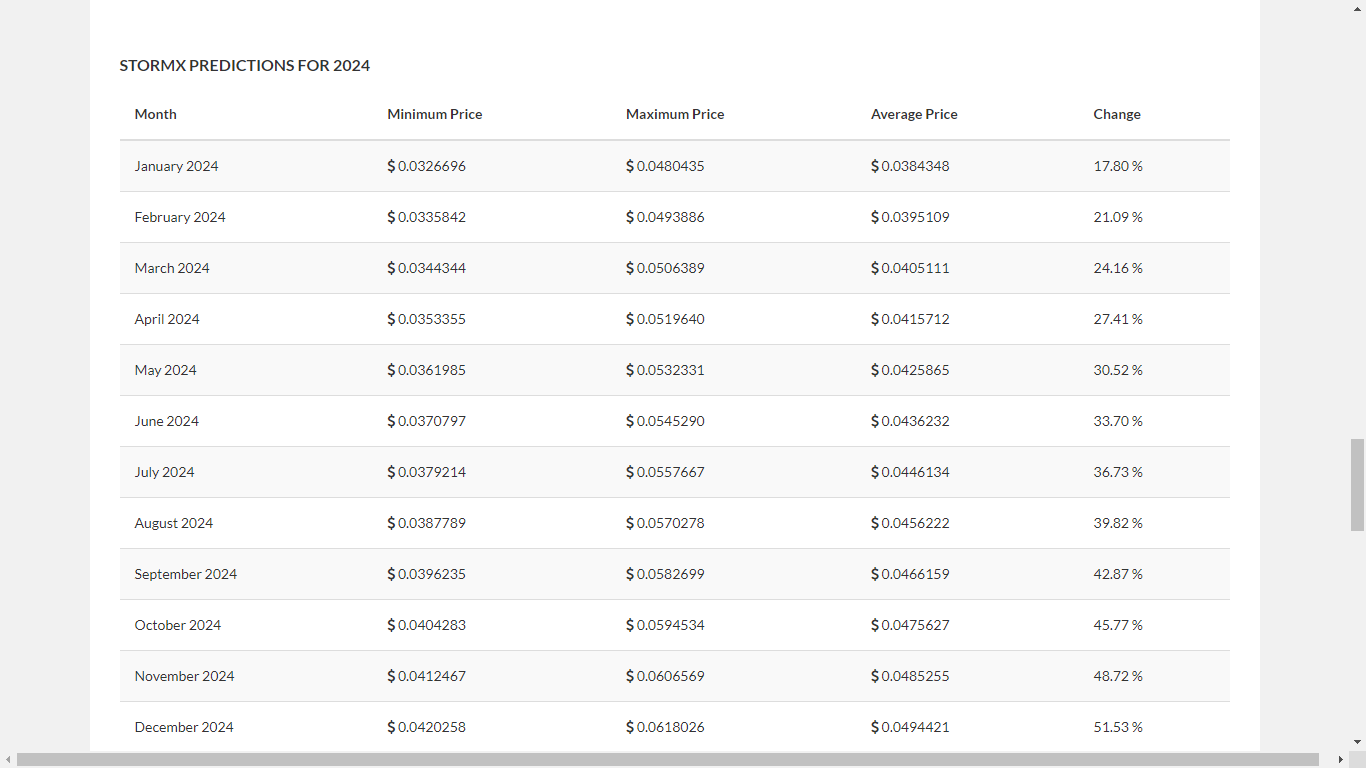Click May minimum price $0.0361985
The height and width of the screenshot is (768, 1366).
click(427, 370)
